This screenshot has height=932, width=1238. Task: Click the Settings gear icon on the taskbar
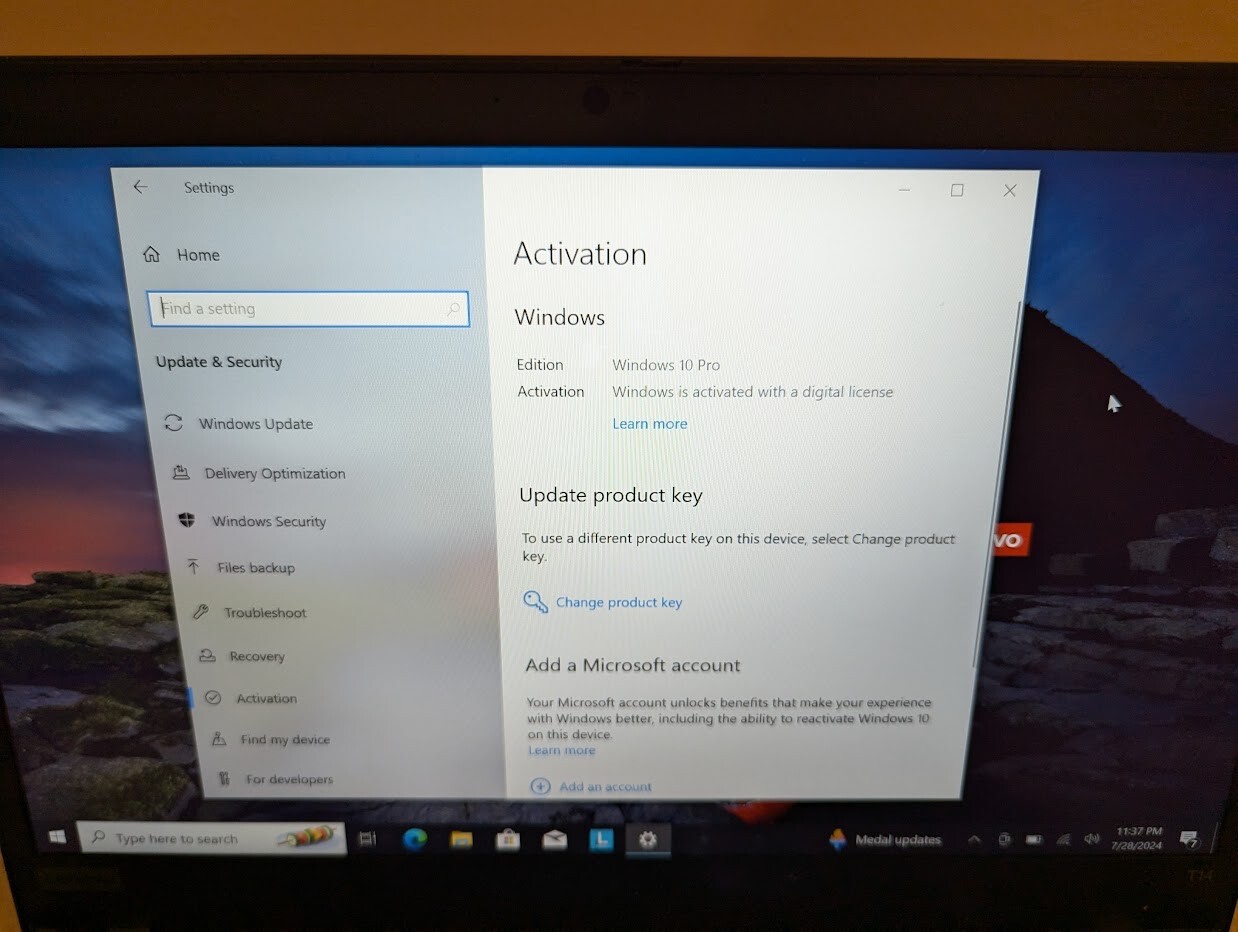(647, 840)
